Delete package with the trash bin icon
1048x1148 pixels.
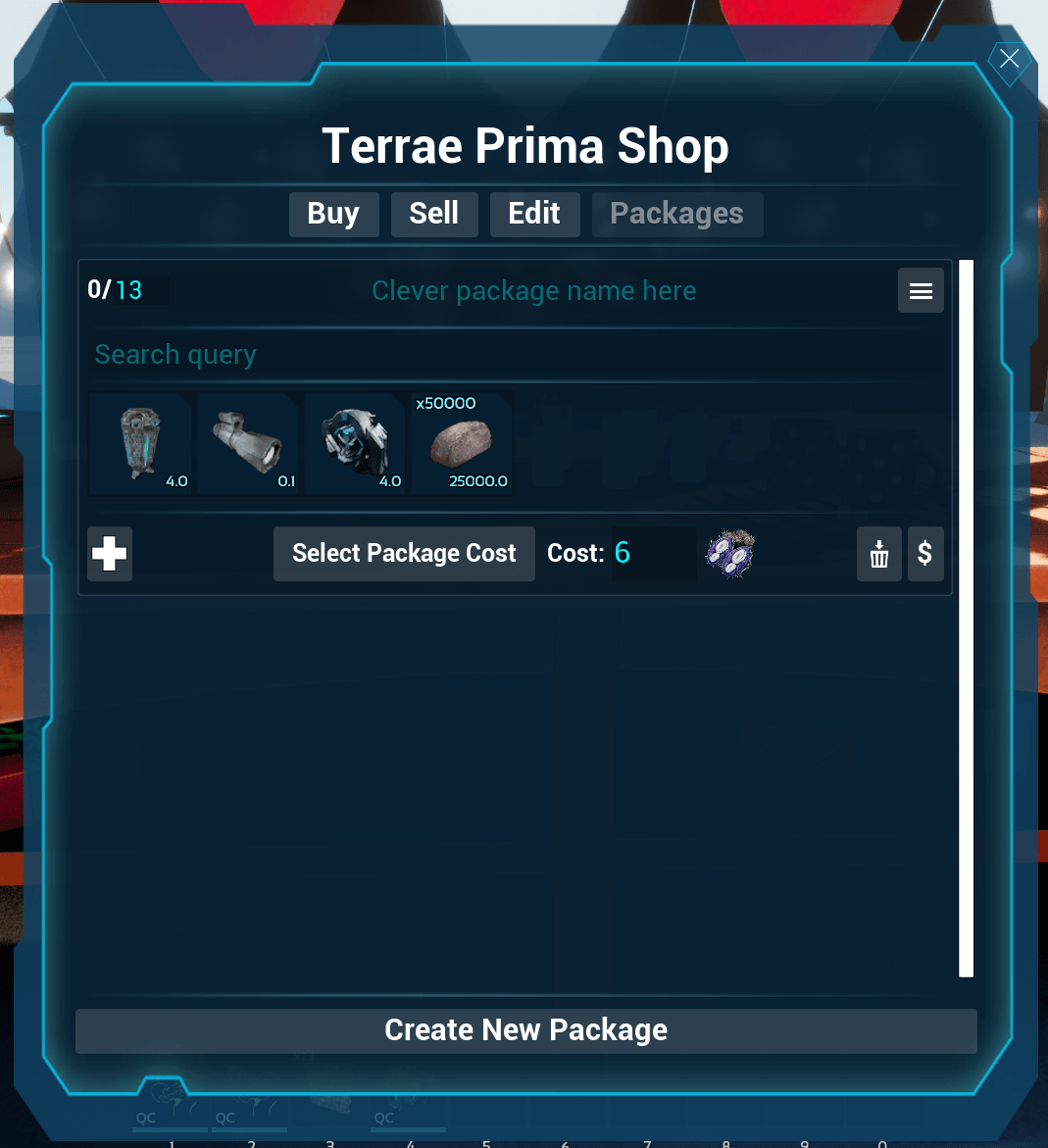pos(878,554)
